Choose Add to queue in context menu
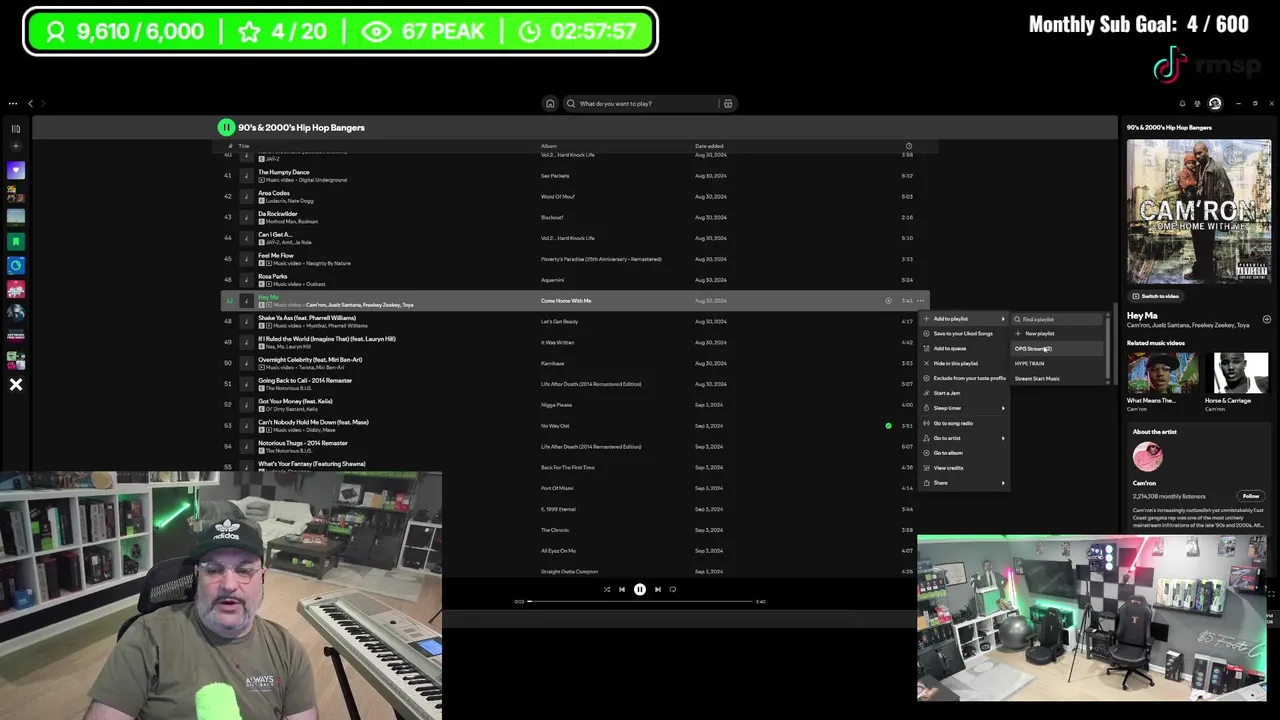This screenshot has height=720, width=1280. point(964,349)
